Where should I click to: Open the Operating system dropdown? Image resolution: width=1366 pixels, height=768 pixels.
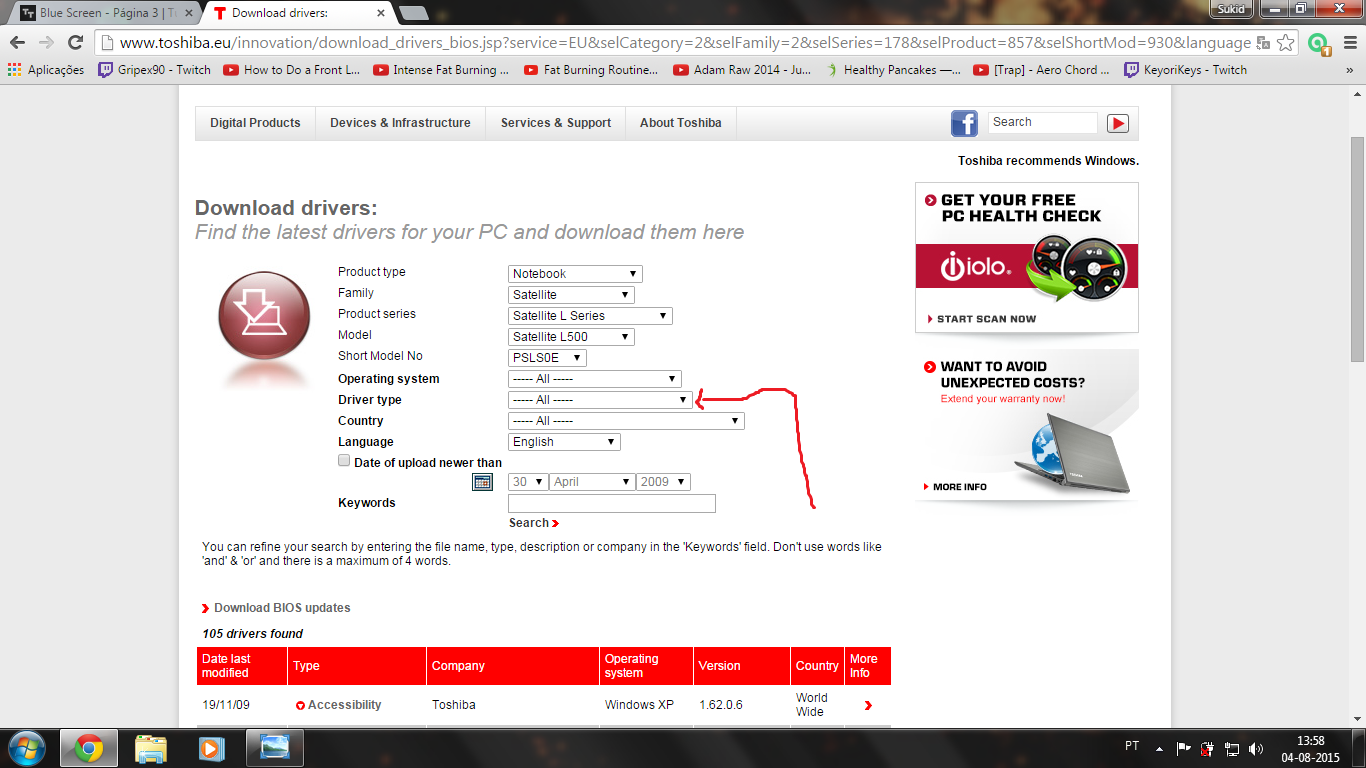tap(594, 379)
